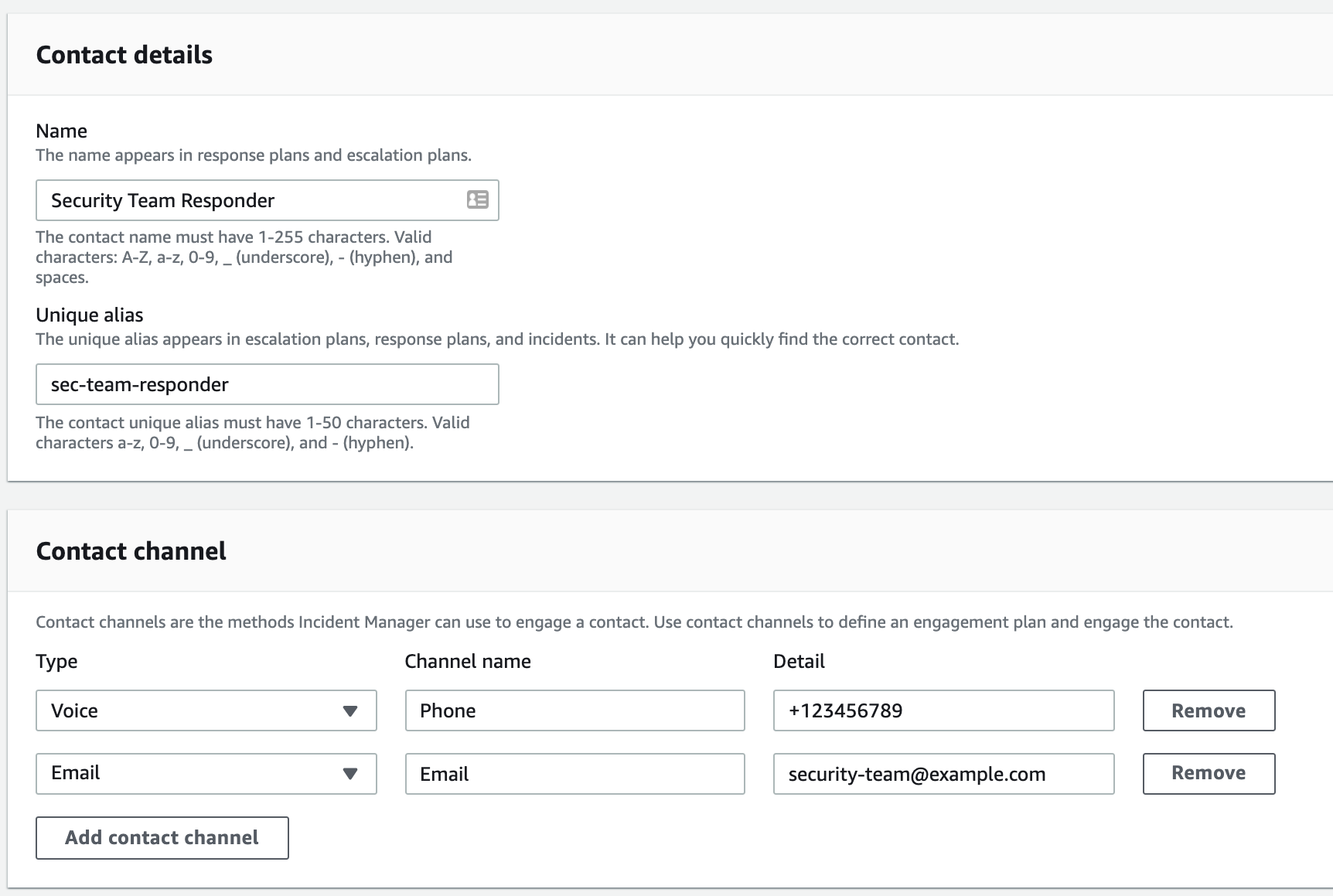Open the Email channel type dropdown
This screenshot has height=896, width=1333.
[205, 774]
